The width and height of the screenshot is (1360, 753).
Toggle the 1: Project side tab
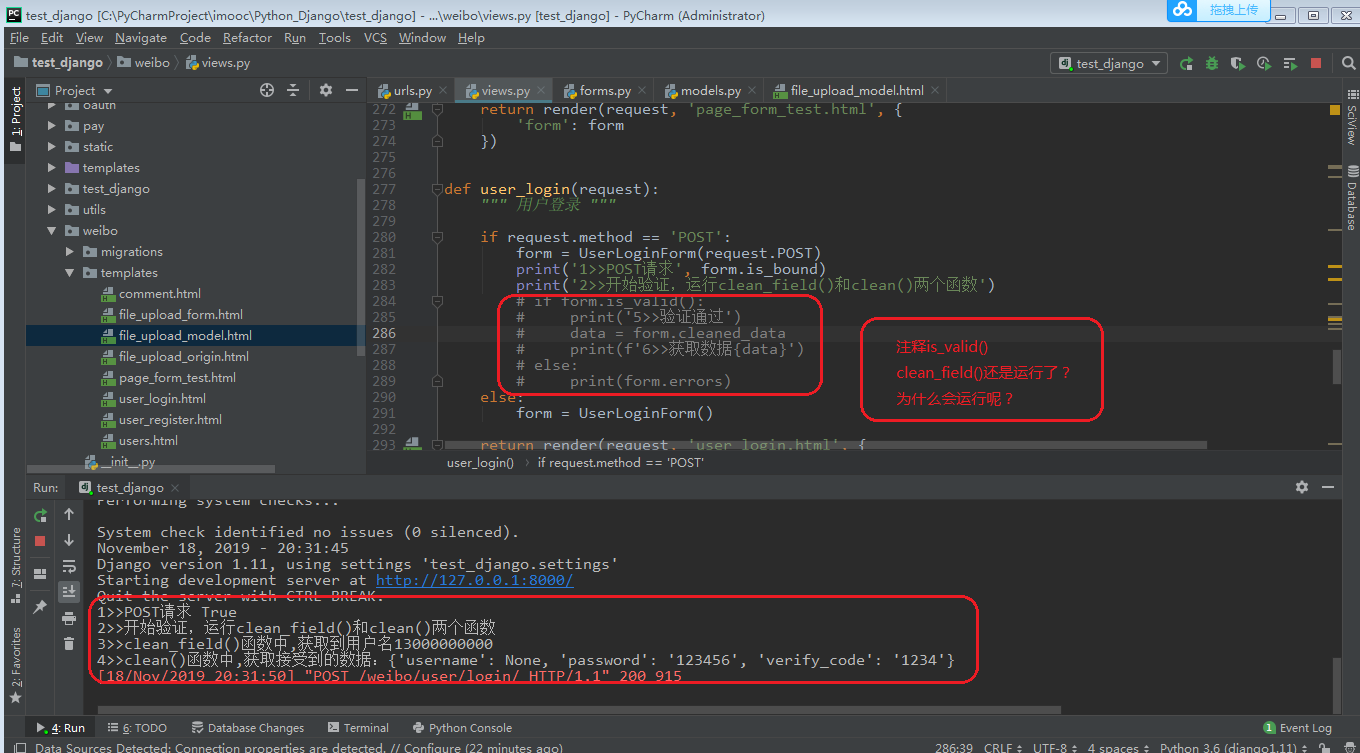coord(15,119)
